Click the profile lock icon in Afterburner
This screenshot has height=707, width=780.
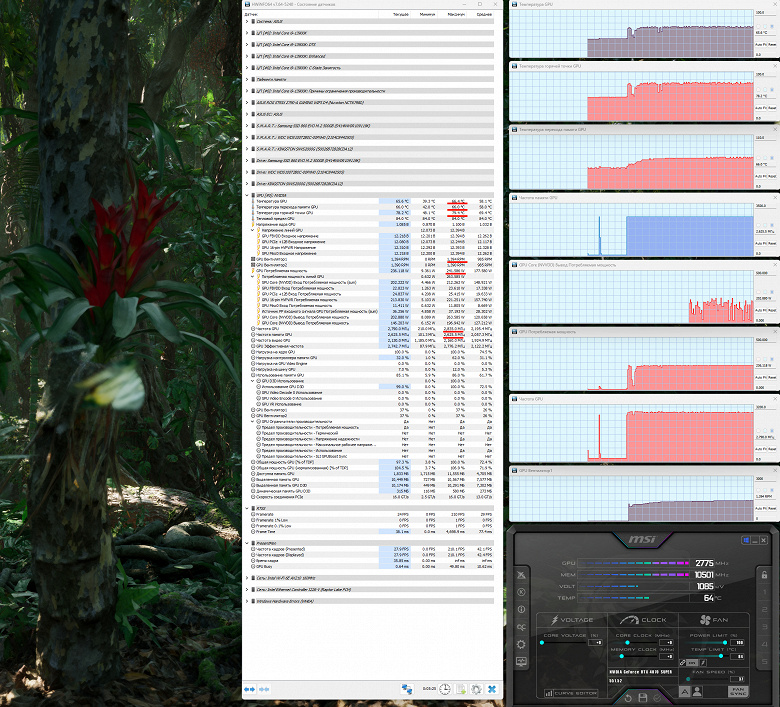(765, 575)
